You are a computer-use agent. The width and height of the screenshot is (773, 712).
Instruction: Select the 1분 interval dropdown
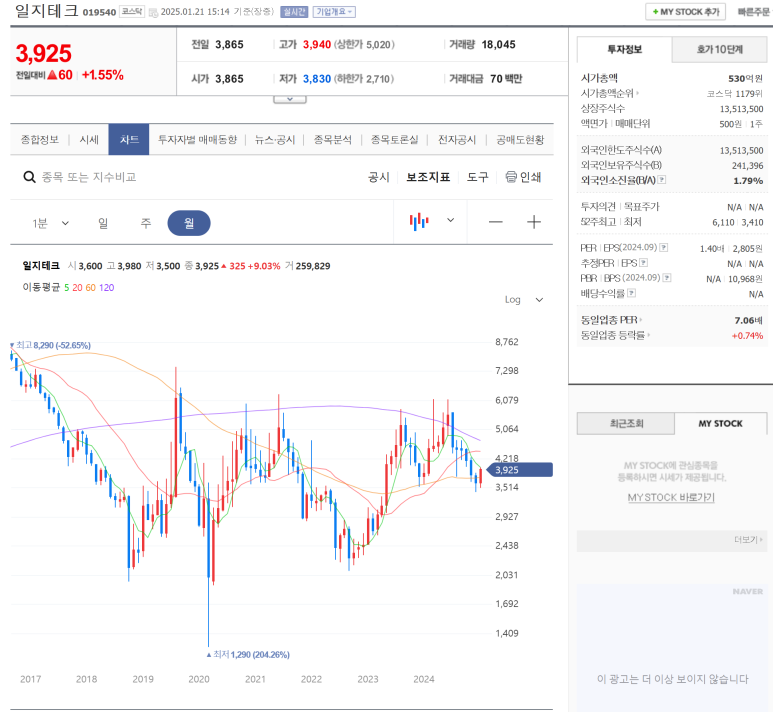(50, 223)
